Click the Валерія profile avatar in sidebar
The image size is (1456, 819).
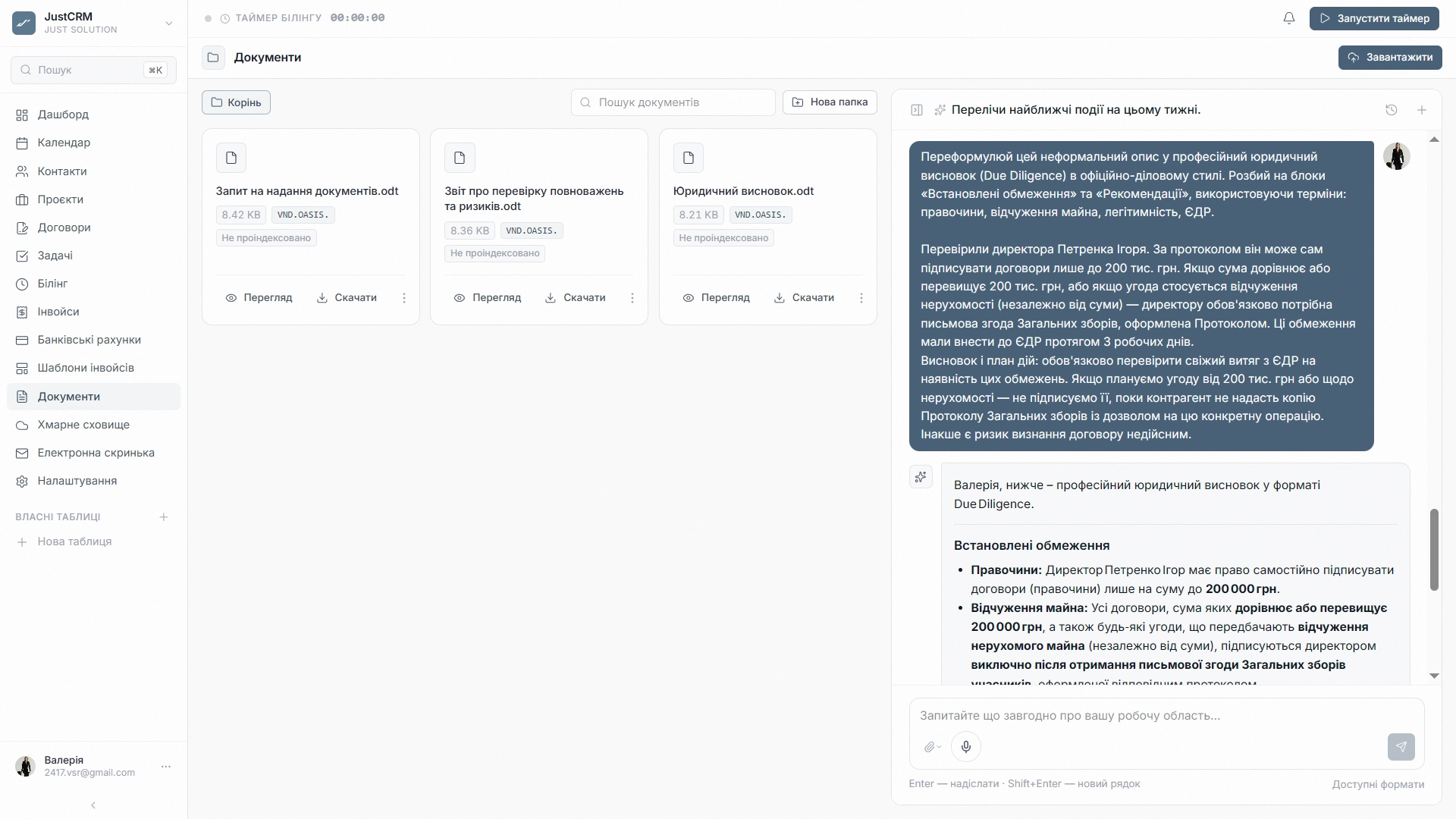click(26, 766)
